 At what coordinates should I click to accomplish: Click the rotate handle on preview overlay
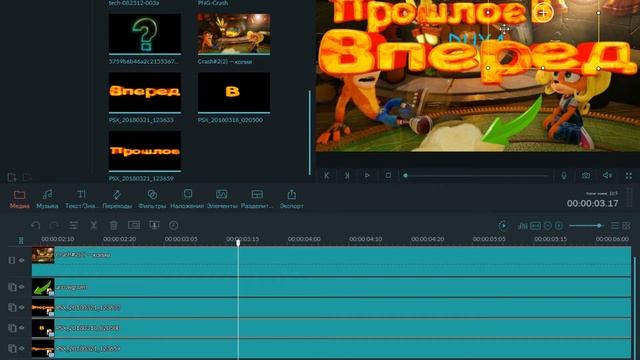click(543, 13)
